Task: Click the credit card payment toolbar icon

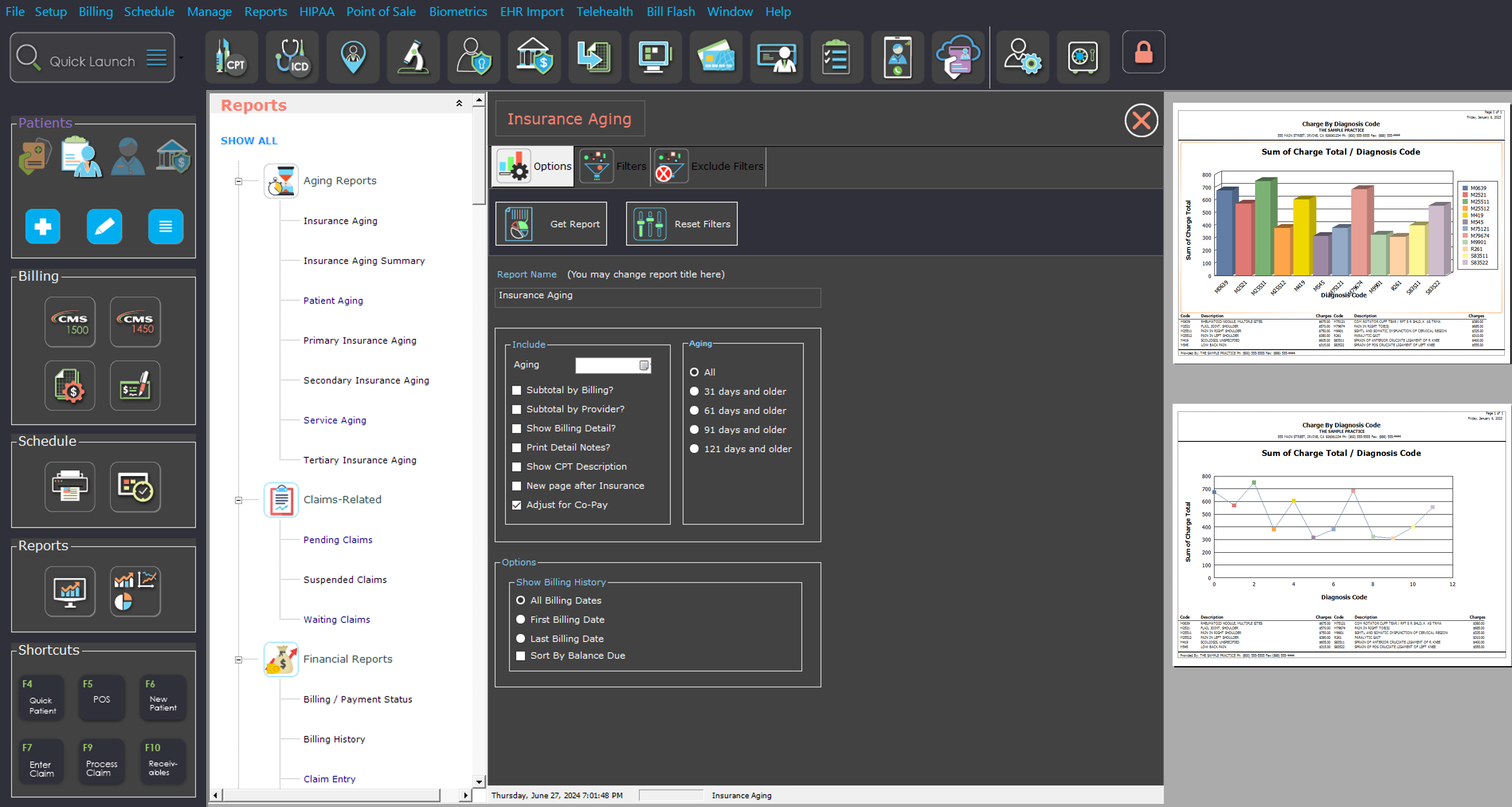Action: pos(715,57)
